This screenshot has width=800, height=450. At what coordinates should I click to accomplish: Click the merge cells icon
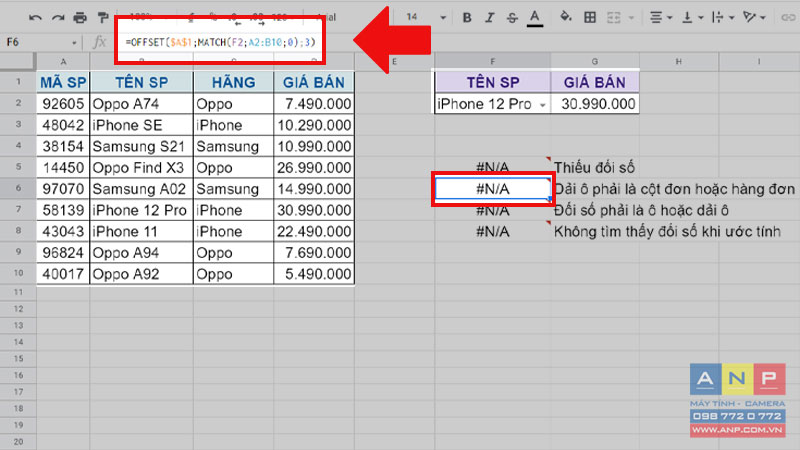coord(613,18)
